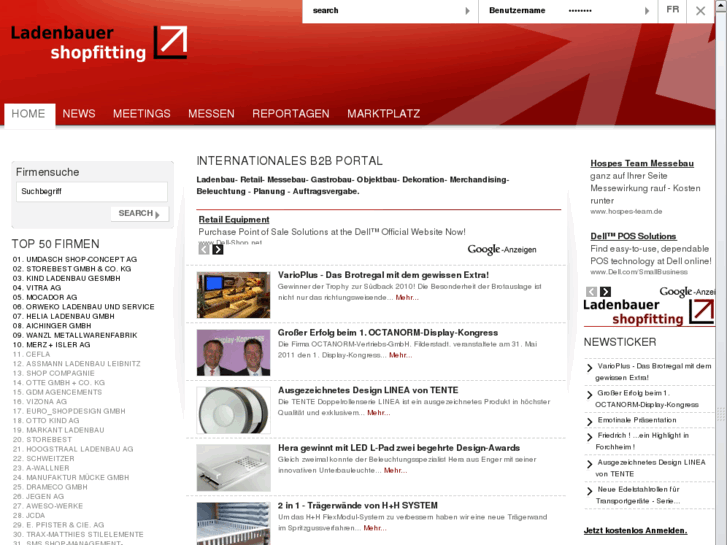
Task: Click Mehr link of VarioPlus article
Action: 407,298
